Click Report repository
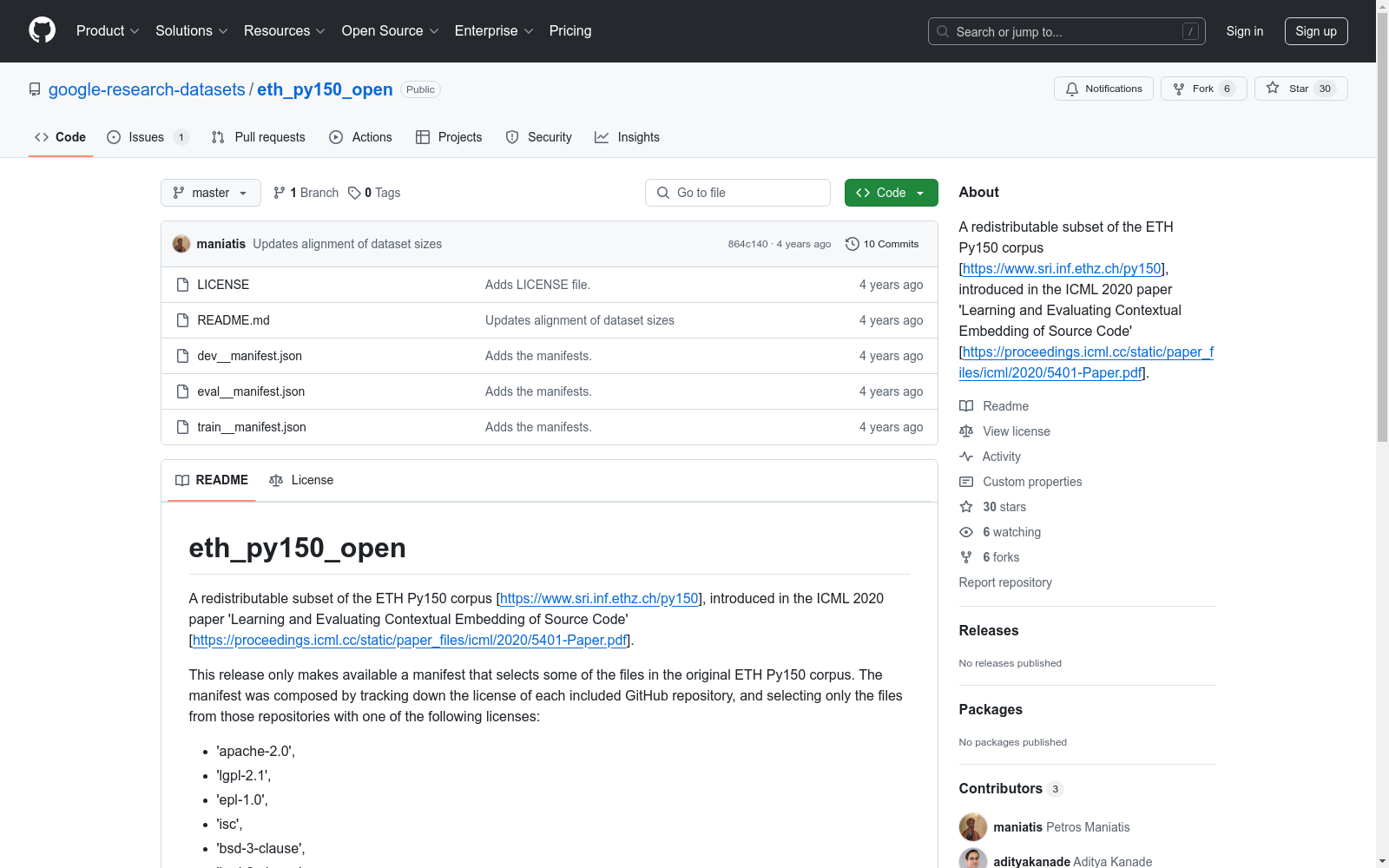The image size is (1389, 868). (1005, 582)
